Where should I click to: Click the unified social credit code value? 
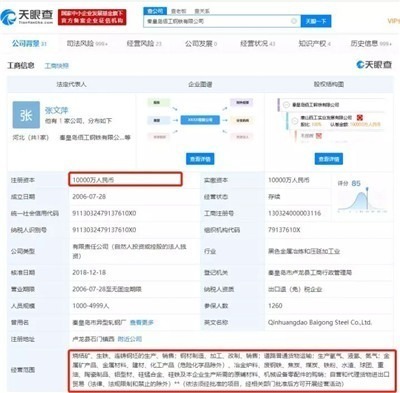pyautogui.click(x=104, y=213)
